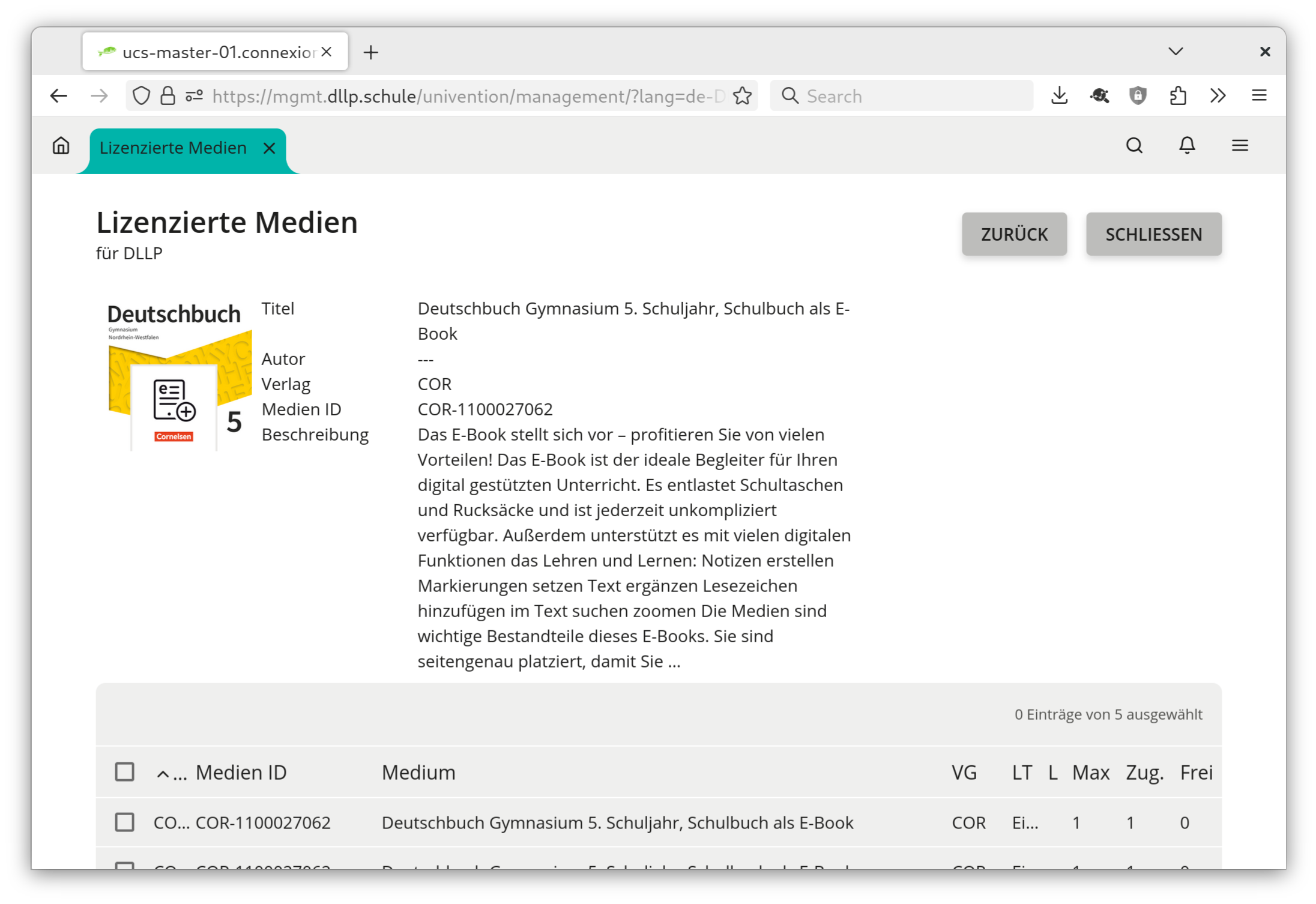Sort by Zug. column header
Image resolution: width=1316 pixels, height=904 pixels.
1145,773
